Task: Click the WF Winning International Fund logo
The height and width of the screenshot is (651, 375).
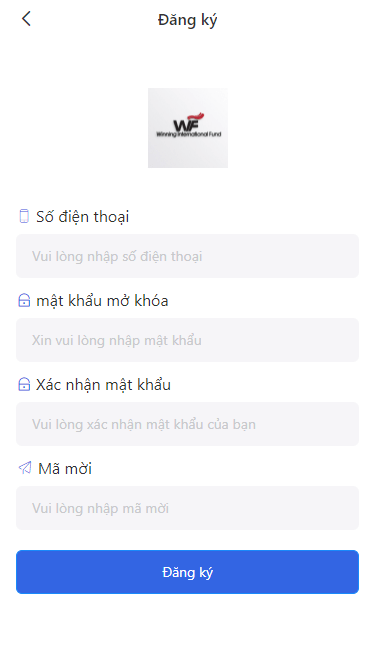Action: pyautogui.click(x=188, y=128)
